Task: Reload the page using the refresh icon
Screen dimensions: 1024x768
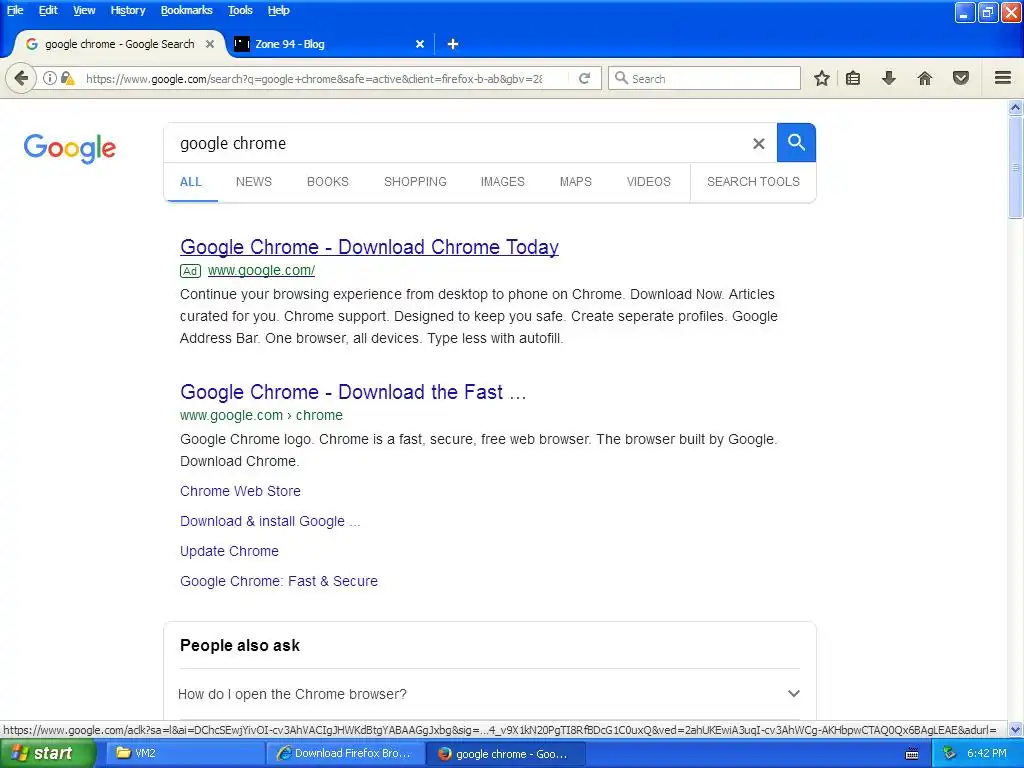Action: coord(584,78)
